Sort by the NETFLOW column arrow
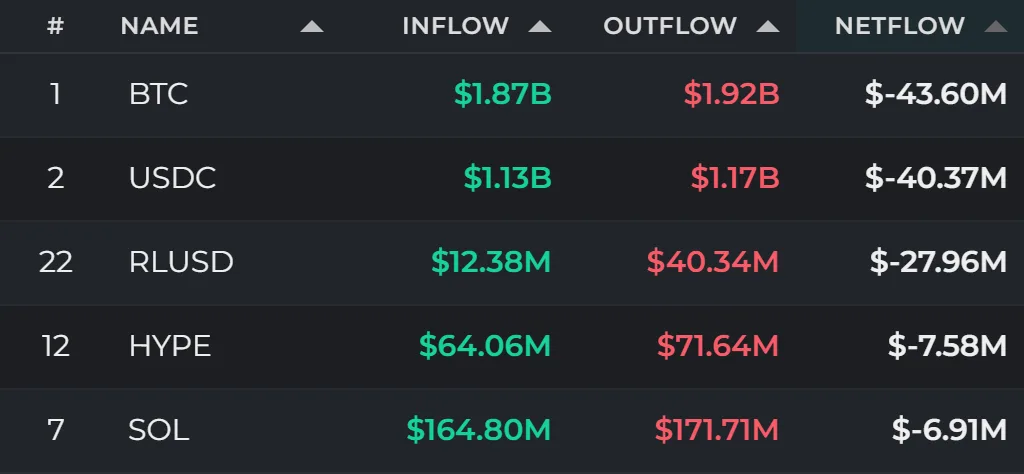1024x474 pixels. [x=995, y=27]
